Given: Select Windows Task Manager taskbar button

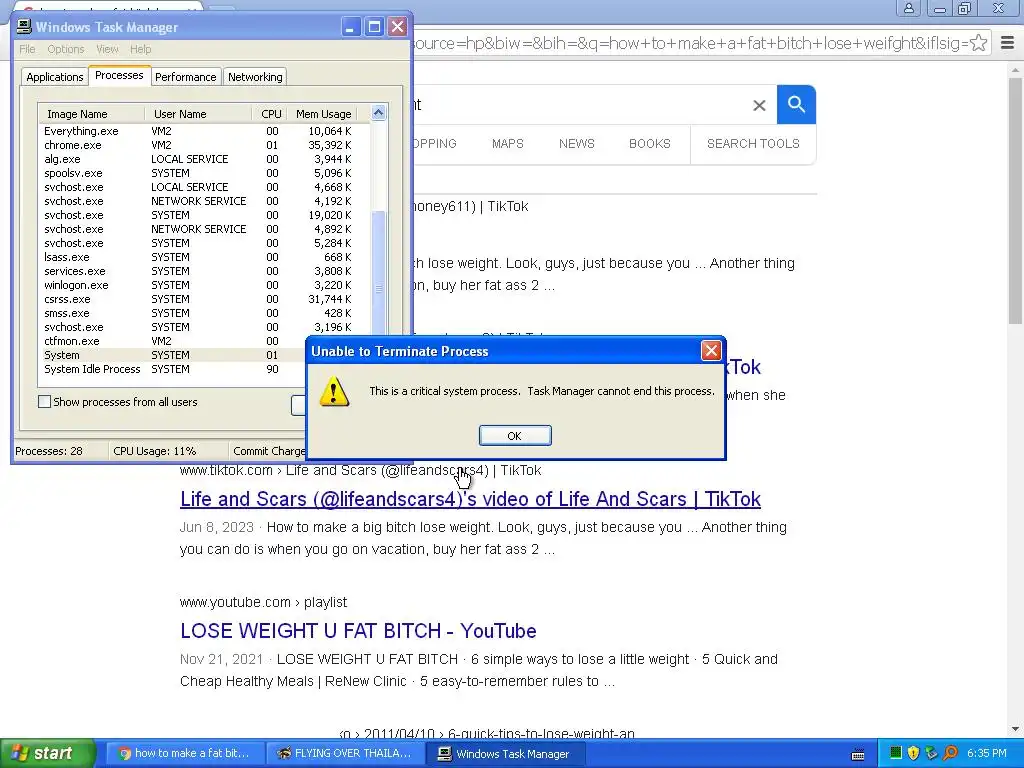Looking at the screenshot, I should point(503,754).
